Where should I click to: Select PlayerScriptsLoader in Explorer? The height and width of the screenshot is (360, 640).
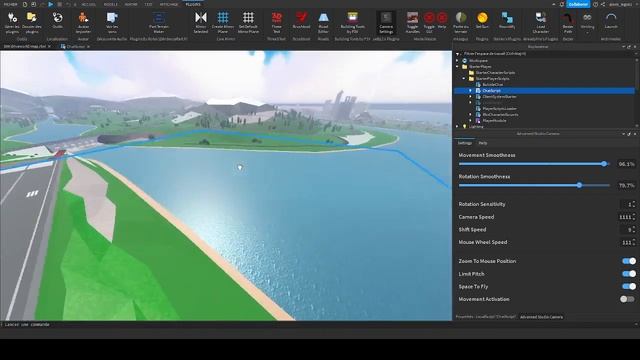(x=499, y=109)
